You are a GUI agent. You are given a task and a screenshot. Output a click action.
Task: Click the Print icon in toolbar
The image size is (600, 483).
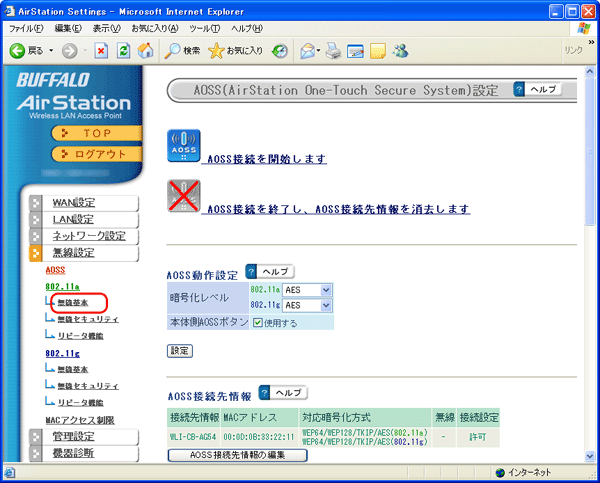[333, 50]
